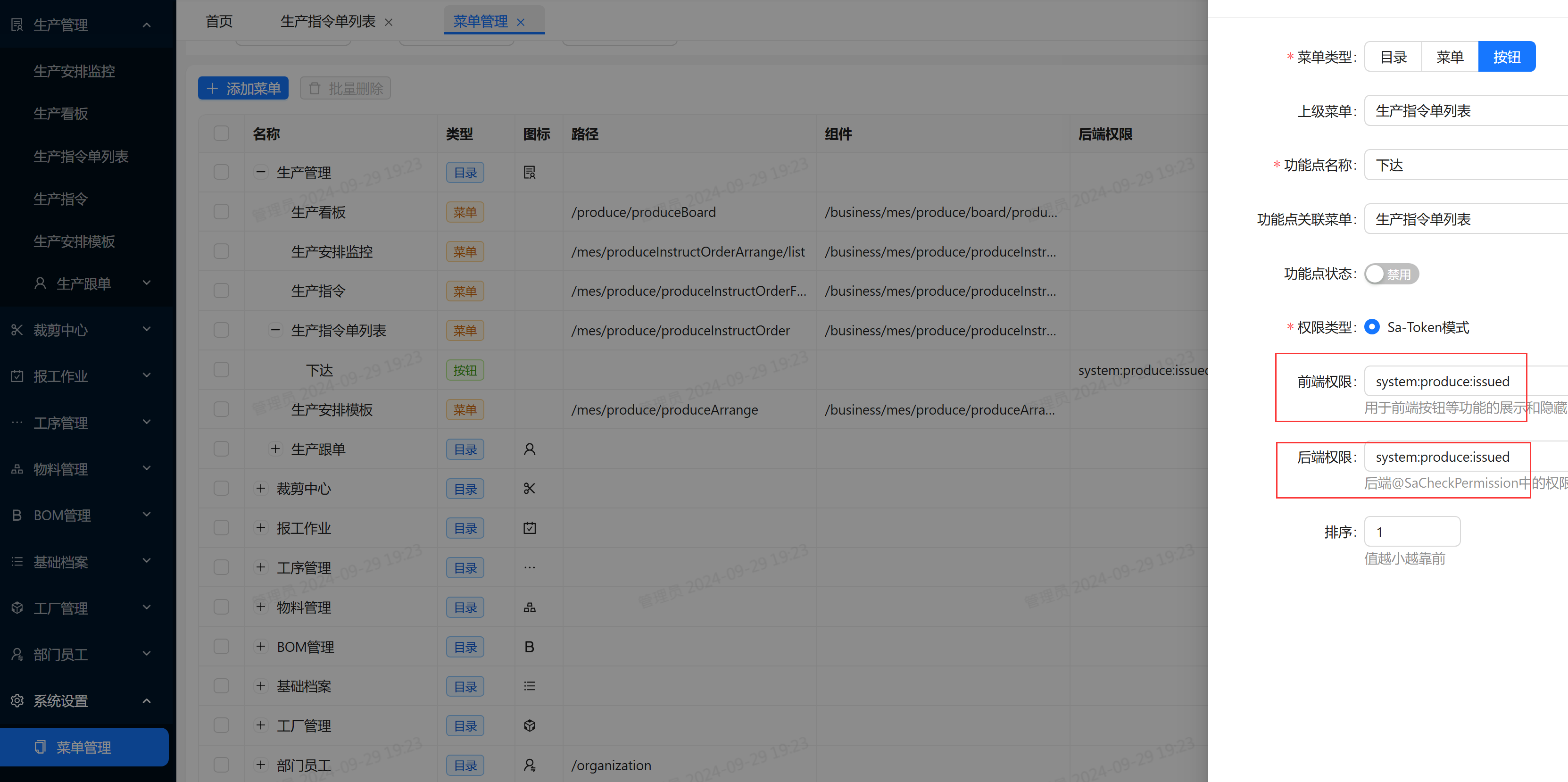Click the 添加菜单 button
The image size is (1568, 782).
(x=243, y=88)
